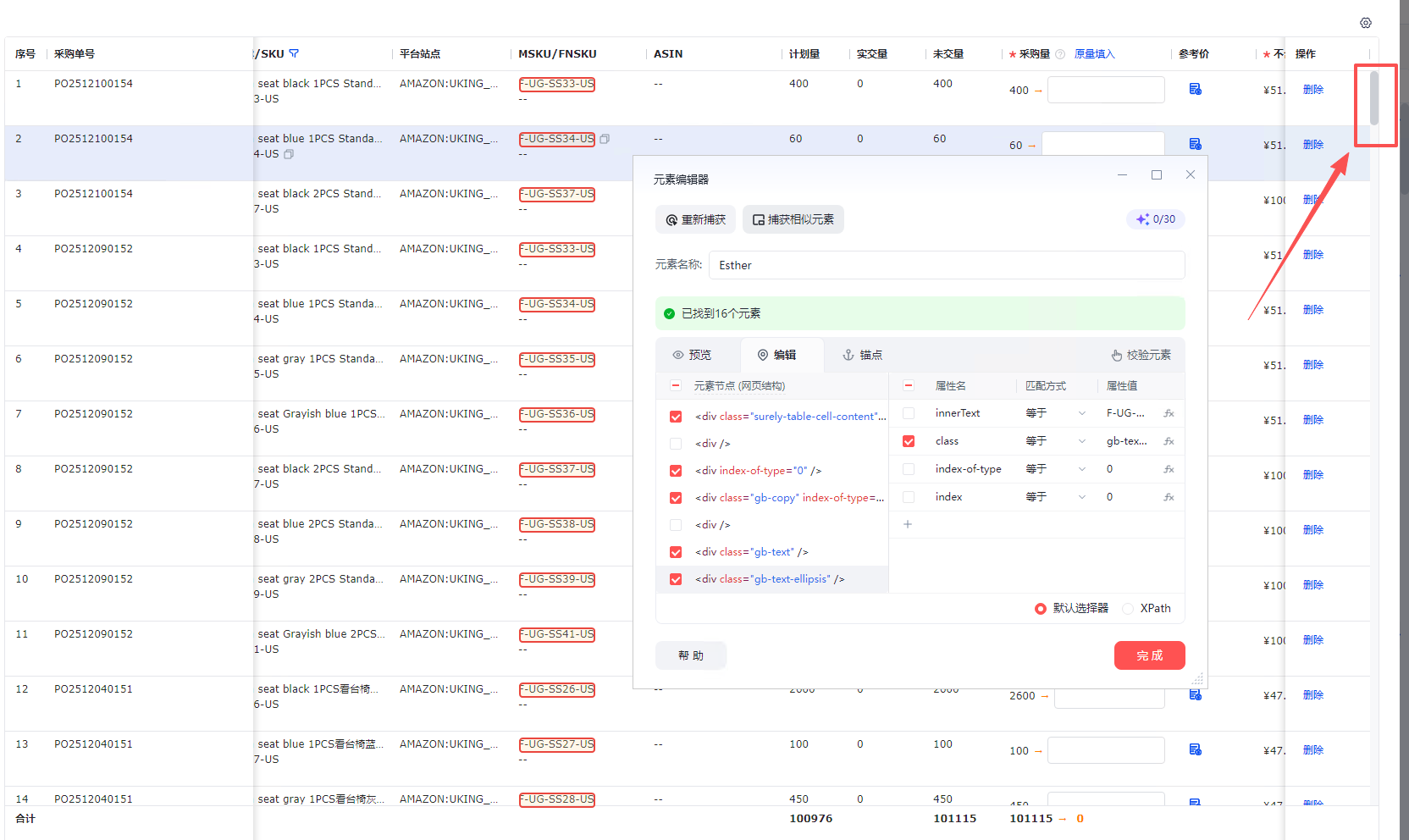Open reference price icon in row 2
Image resolution: width=1409 pixels, height=840 pixels.
point(1196,144)
